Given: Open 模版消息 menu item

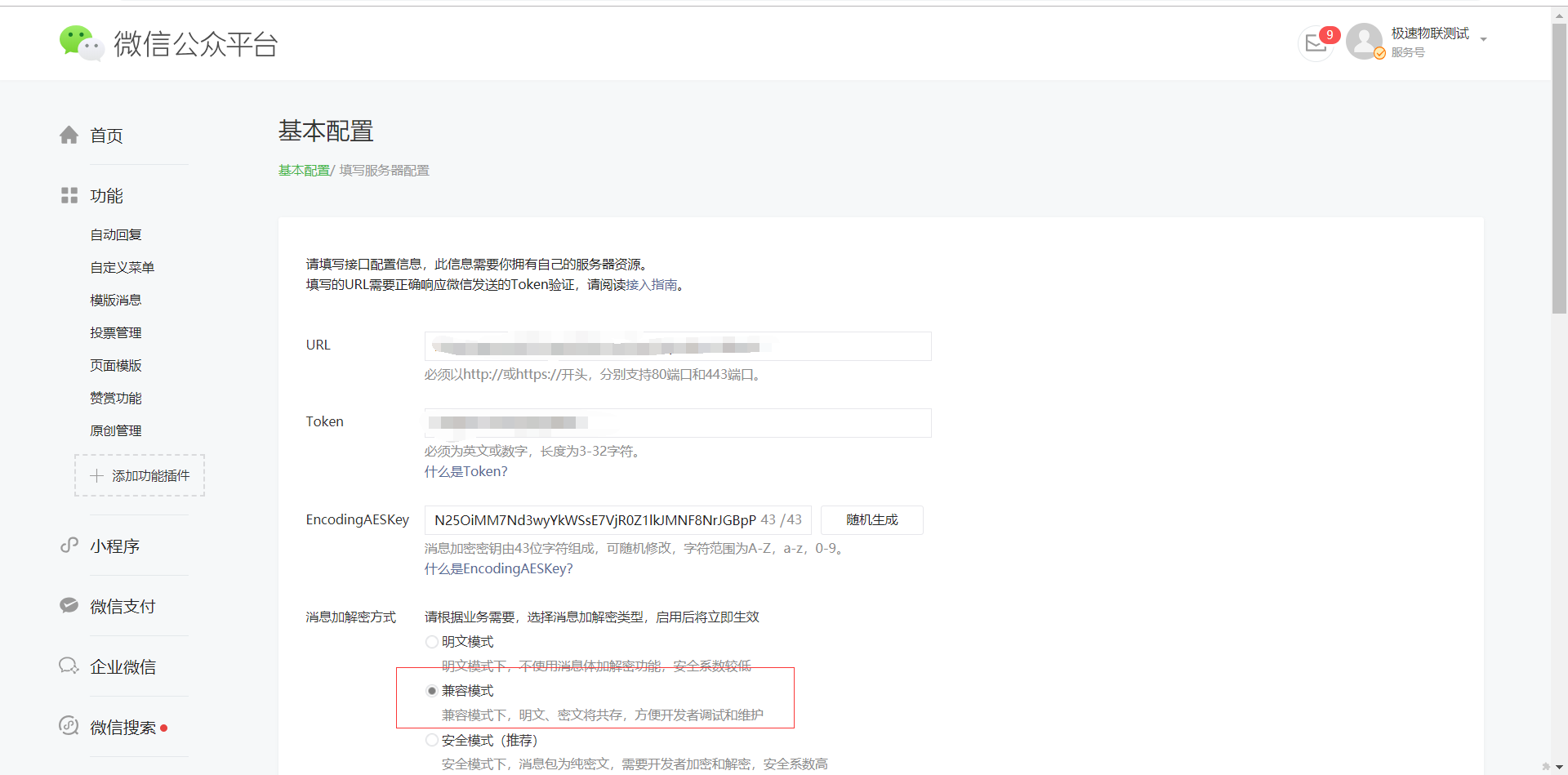Looking at the screenshot, I should [116, 300].
